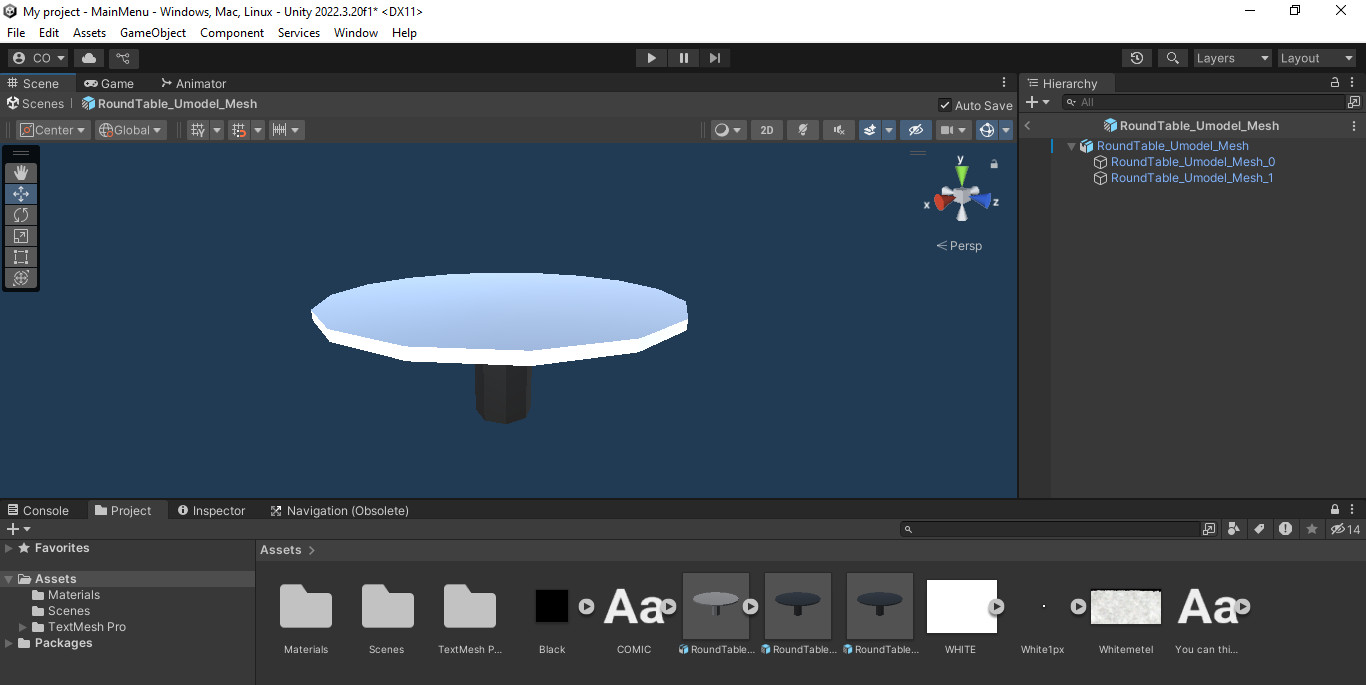Image resolution: width=1366 pixels, height=685 pixels.
Task: Select the Scale tool
Action: [20, 235]
